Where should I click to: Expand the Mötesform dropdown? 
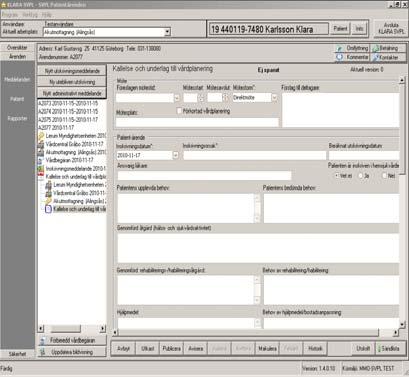274,98
